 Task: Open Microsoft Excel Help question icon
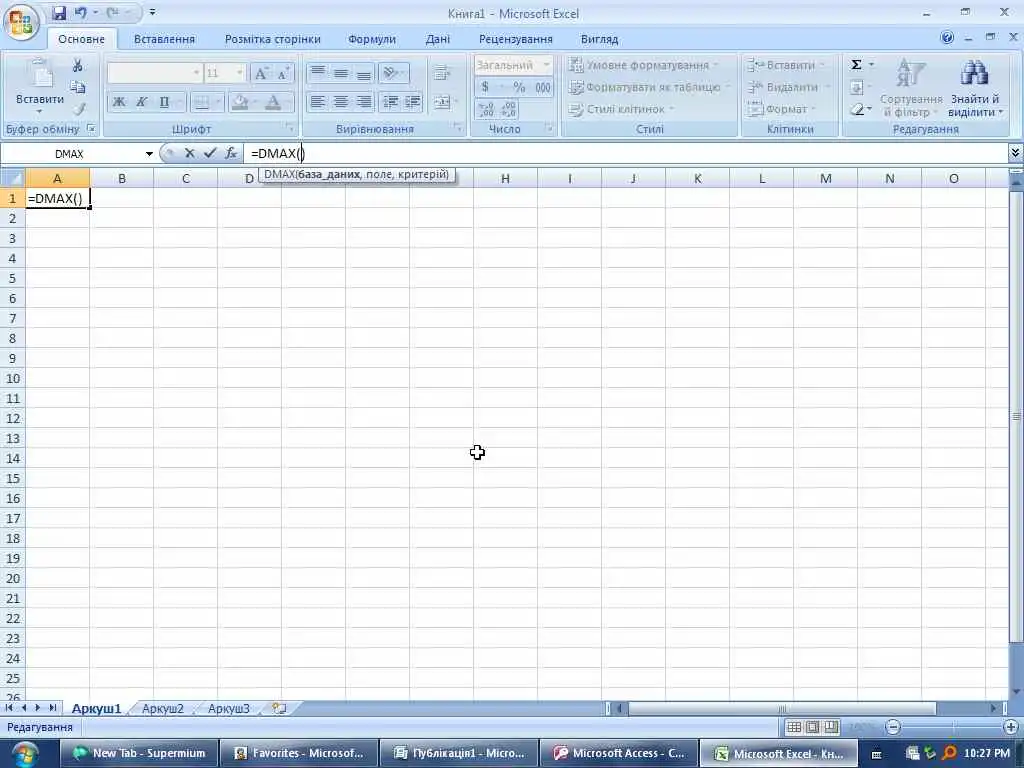coord(946,38)
